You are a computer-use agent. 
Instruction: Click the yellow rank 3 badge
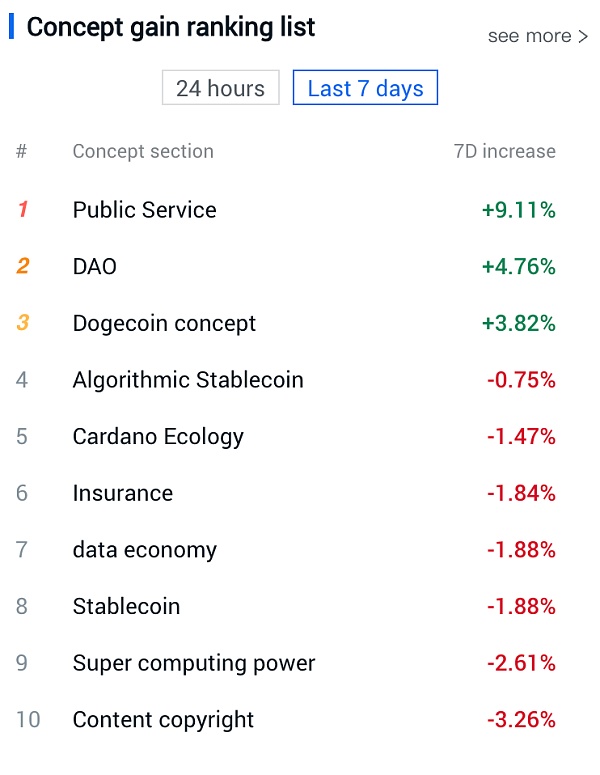pos(22,324)
